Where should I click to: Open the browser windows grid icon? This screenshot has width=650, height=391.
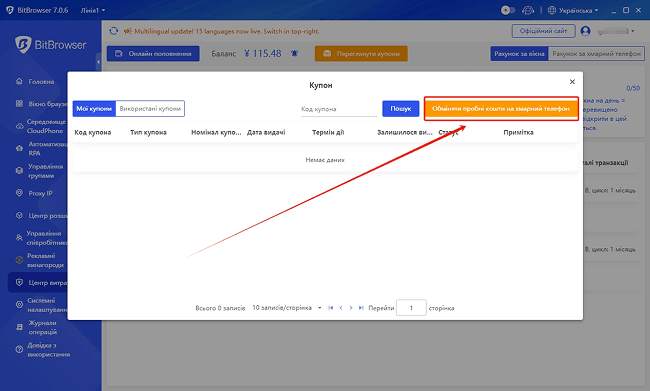point(19,104)
